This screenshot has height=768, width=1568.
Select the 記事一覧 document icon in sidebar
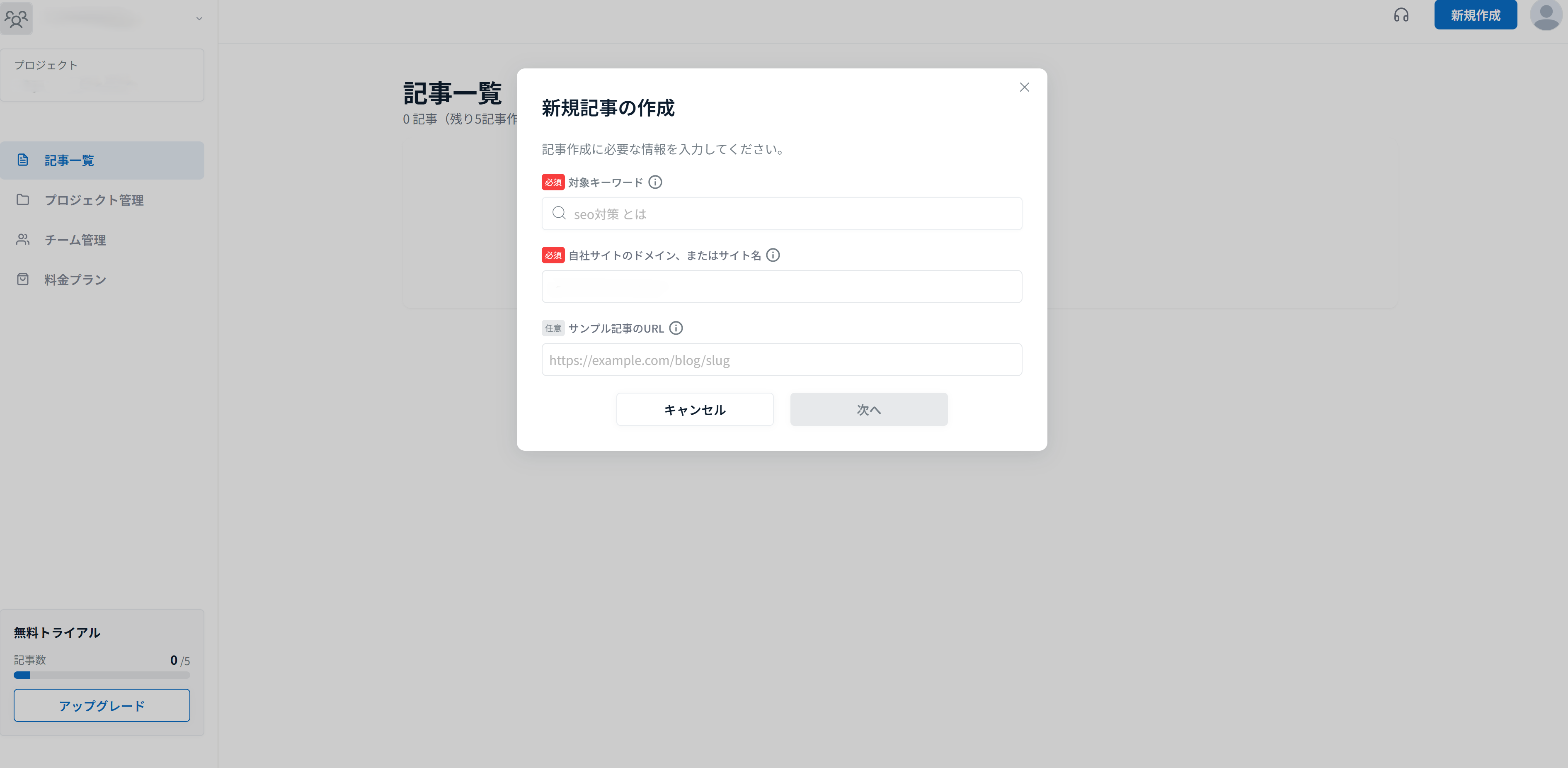pyautogui.click(x=22, y=160)
